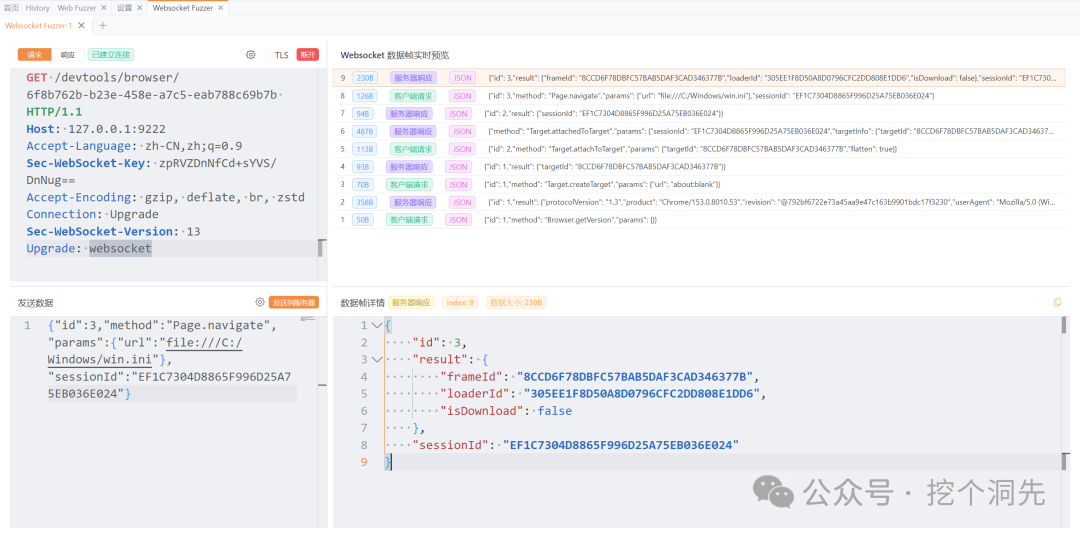Collapse the "result" object at line 3
Viewport: 1080px width, 536px height.
(376, 359)
